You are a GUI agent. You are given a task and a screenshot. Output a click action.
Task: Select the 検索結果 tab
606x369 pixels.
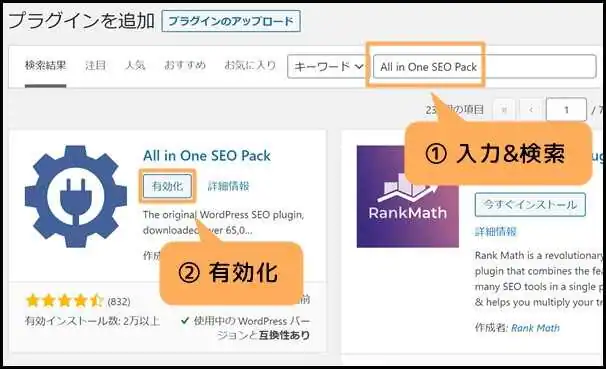tap(46, 66)
